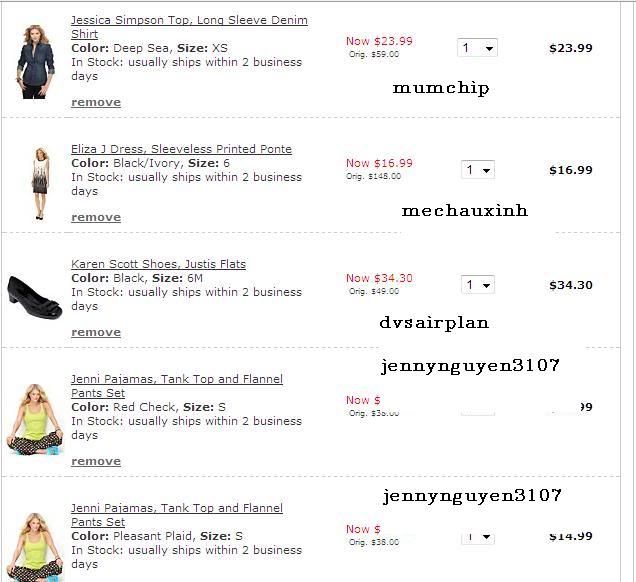Click the Jessica Simpson denim shirt thumbnail

[36, 62]
